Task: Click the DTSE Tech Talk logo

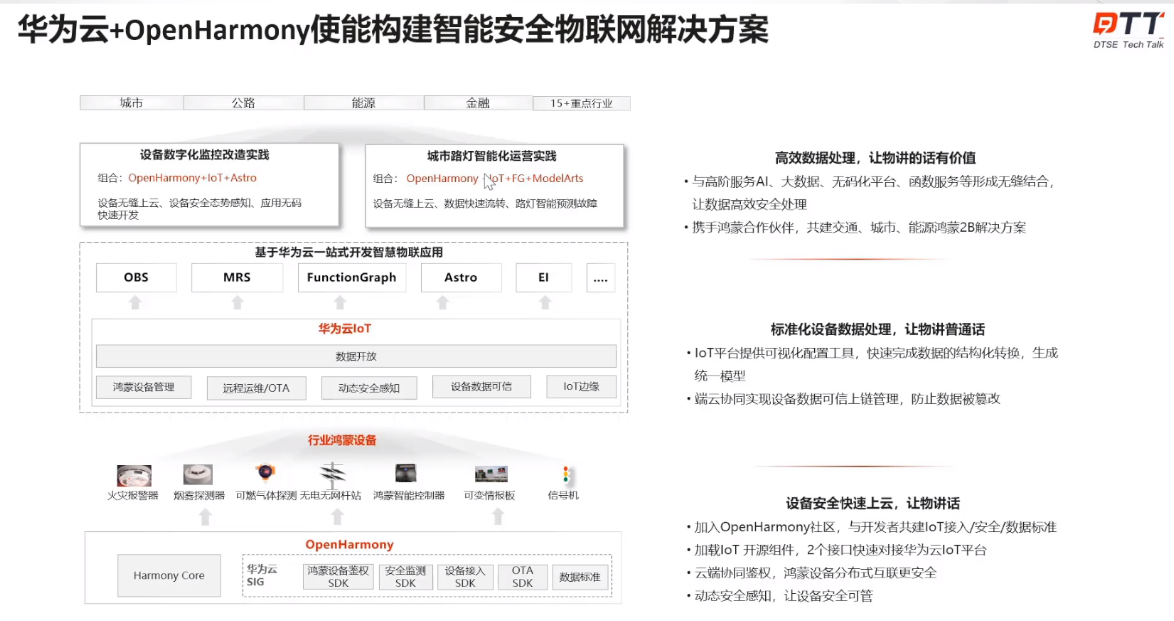Action: coord(1128,30)
